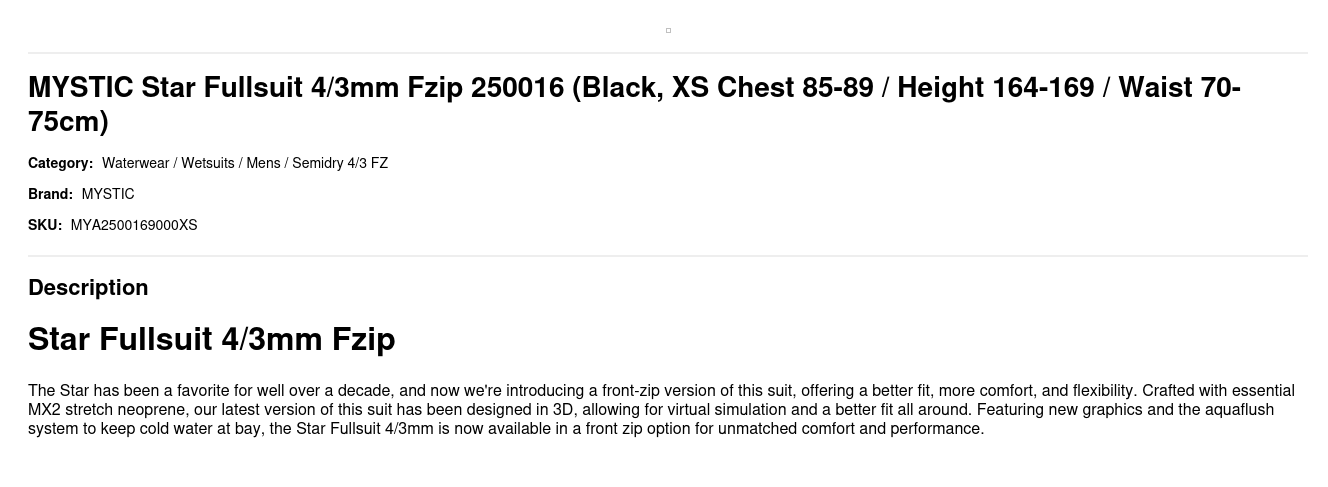Click the "Description" section heading
1328x487 pixels.
click(88, 288)
